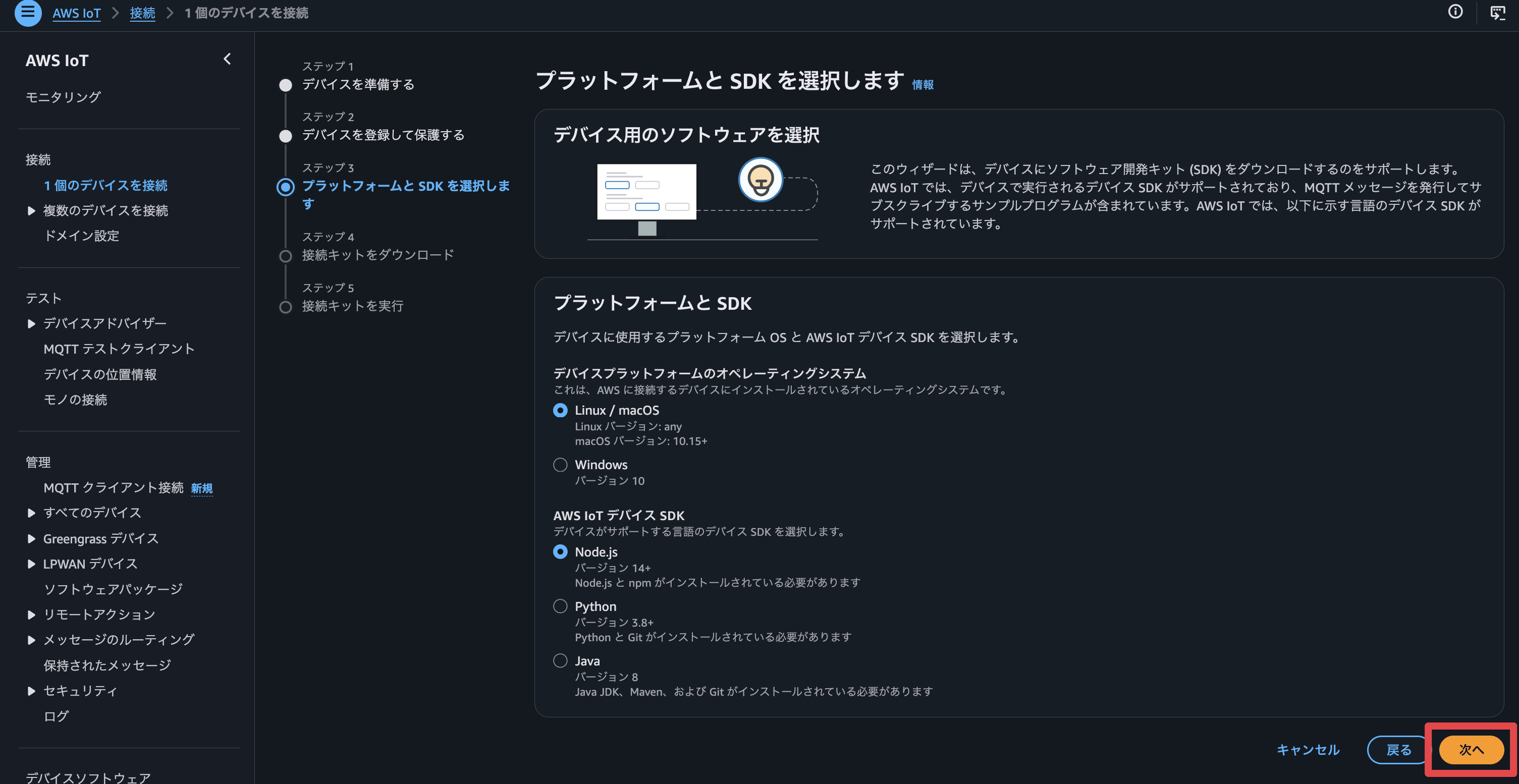The height and width of the screenshot is (784, 1519).
Task: Click the software selection illustration image
Action: (x=702, y=199)
